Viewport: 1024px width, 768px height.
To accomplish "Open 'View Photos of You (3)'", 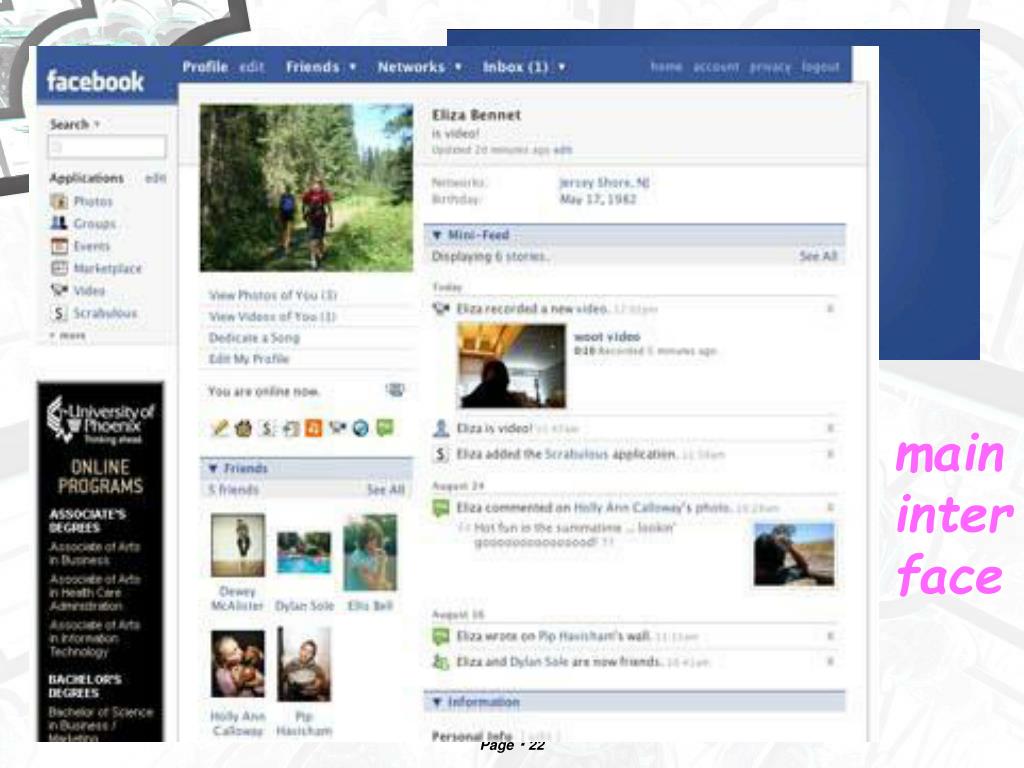I will click(272, 295).
